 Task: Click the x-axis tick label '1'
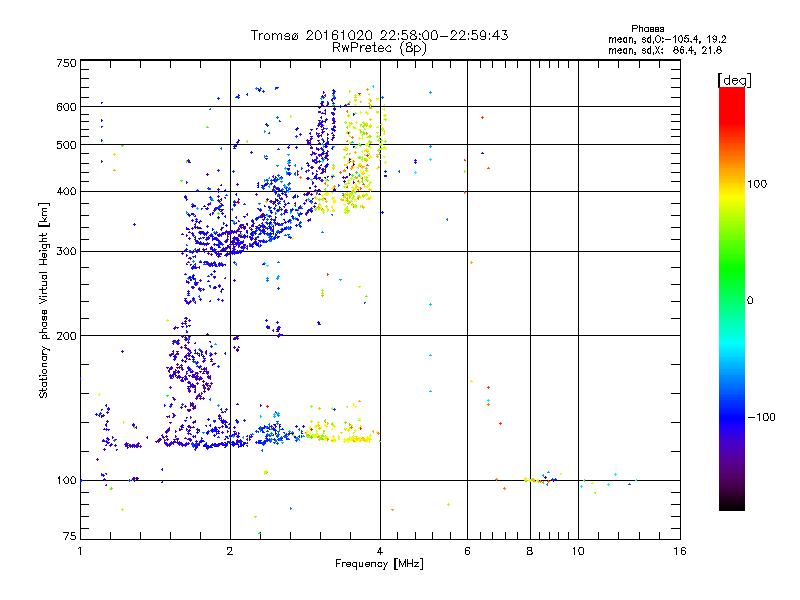click(x=80, y=551)
